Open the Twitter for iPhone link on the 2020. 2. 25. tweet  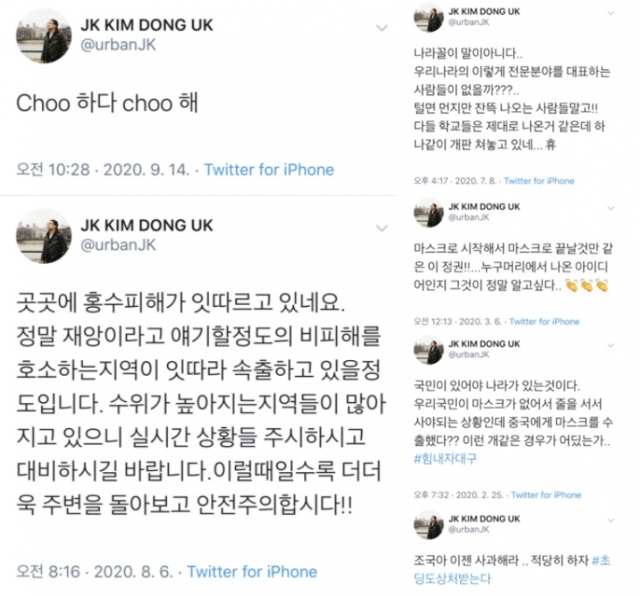(546, 495)
